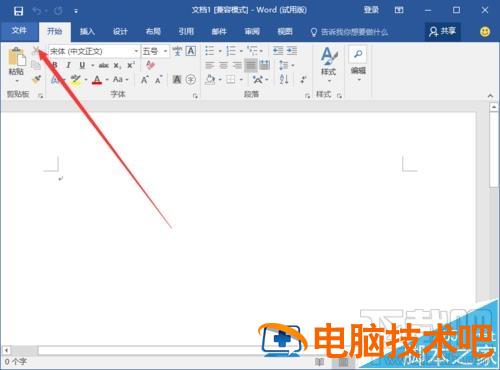
Task: Open font color dropdown arrow
Action: (107, 80)
